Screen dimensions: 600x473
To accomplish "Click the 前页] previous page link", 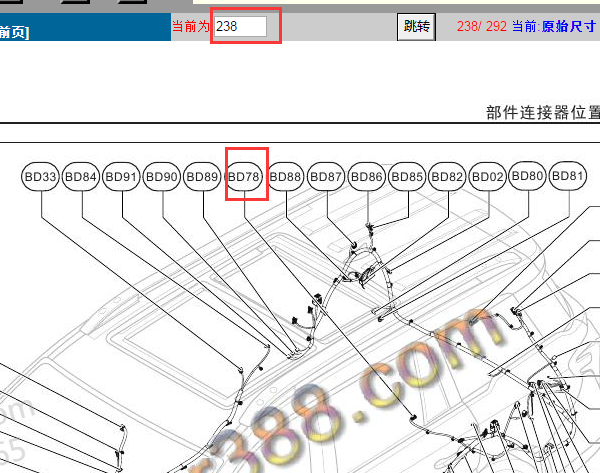I will pos(15,33).
